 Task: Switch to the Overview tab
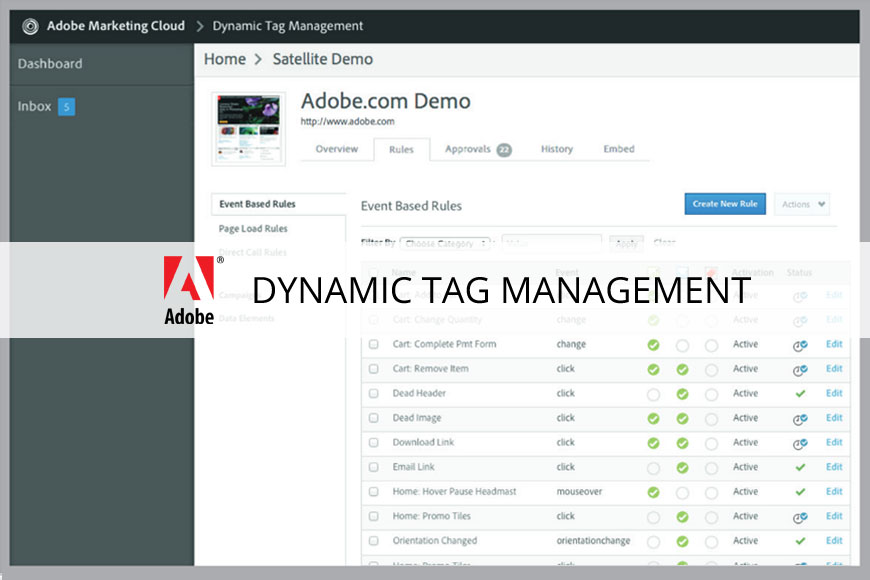click(337, 149)
